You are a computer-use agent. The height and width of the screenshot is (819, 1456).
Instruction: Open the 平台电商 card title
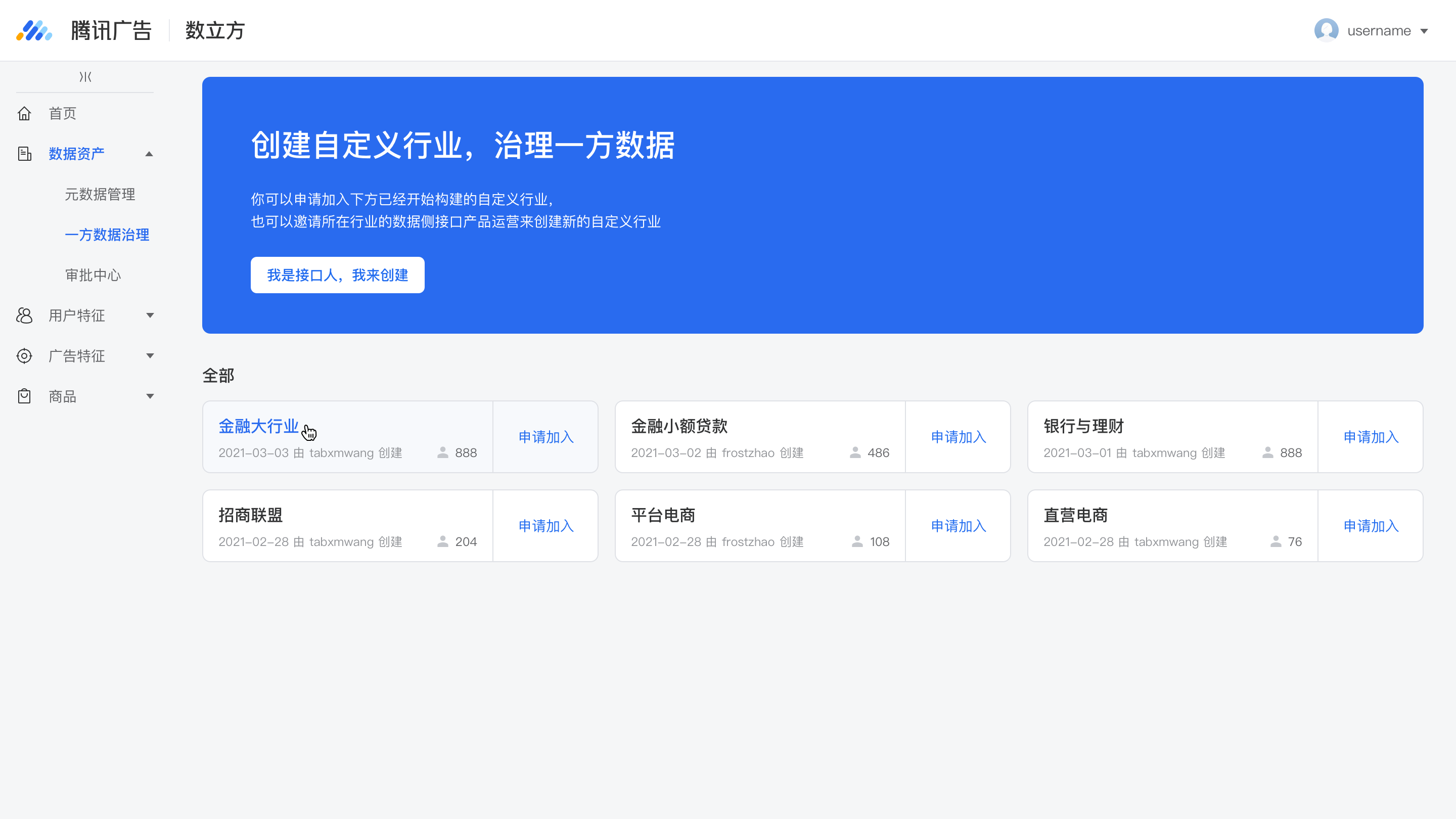[663, 515]
